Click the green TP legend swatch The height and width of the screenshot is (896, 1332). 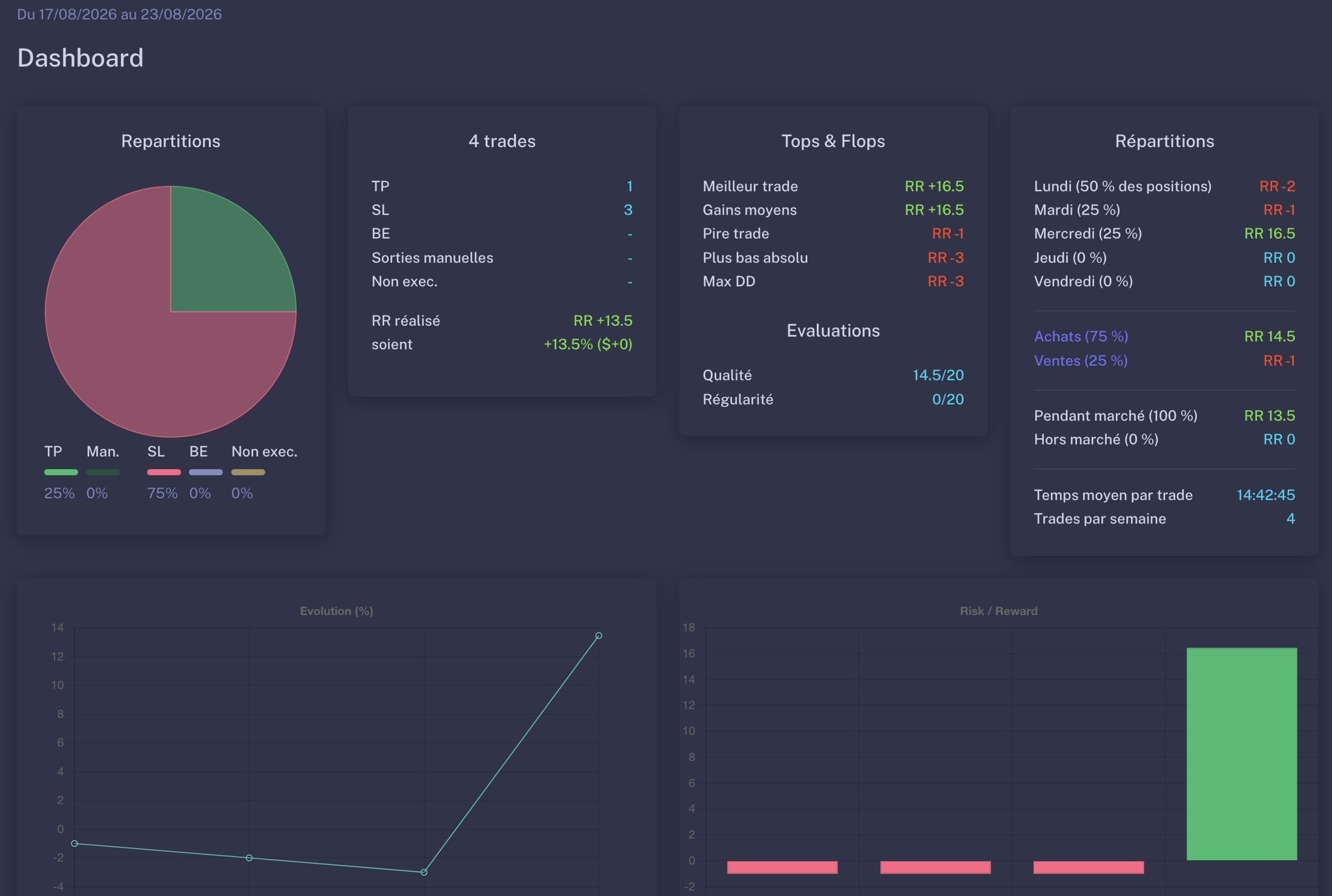coord(61,472)
